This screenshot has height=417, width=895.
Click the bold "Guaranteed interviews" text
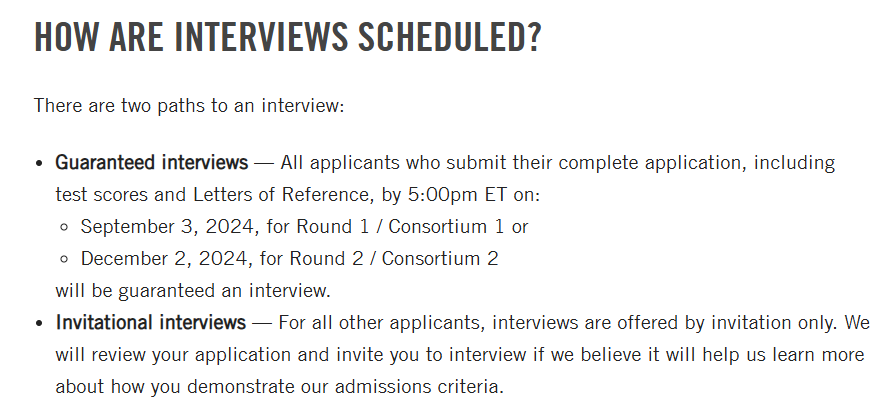(x=151, y=162)
